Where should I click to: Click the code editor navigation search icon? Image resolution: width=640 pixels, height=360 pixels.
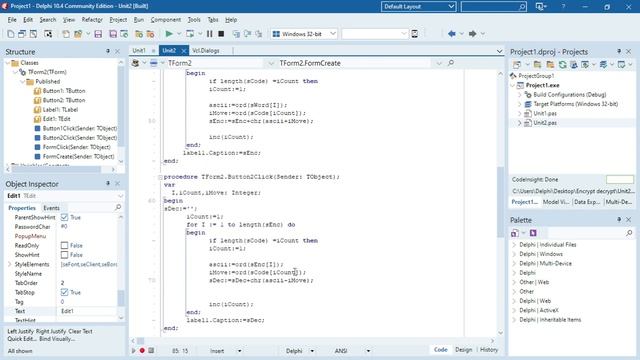451,63
